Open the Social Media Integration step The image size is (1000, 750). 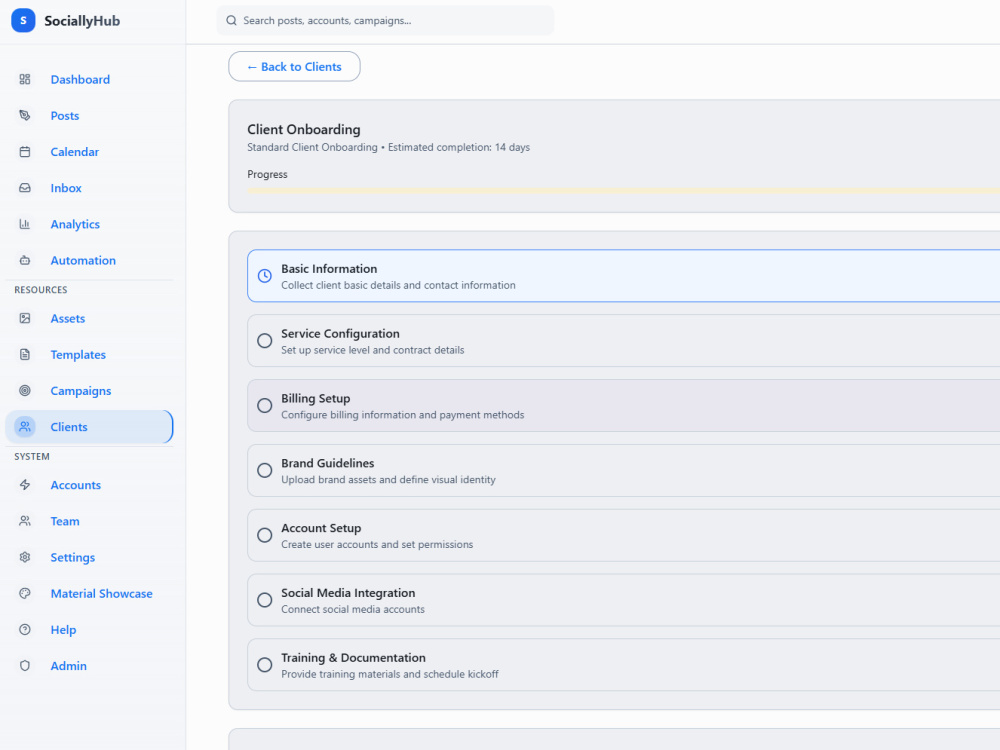click(624, 599)
